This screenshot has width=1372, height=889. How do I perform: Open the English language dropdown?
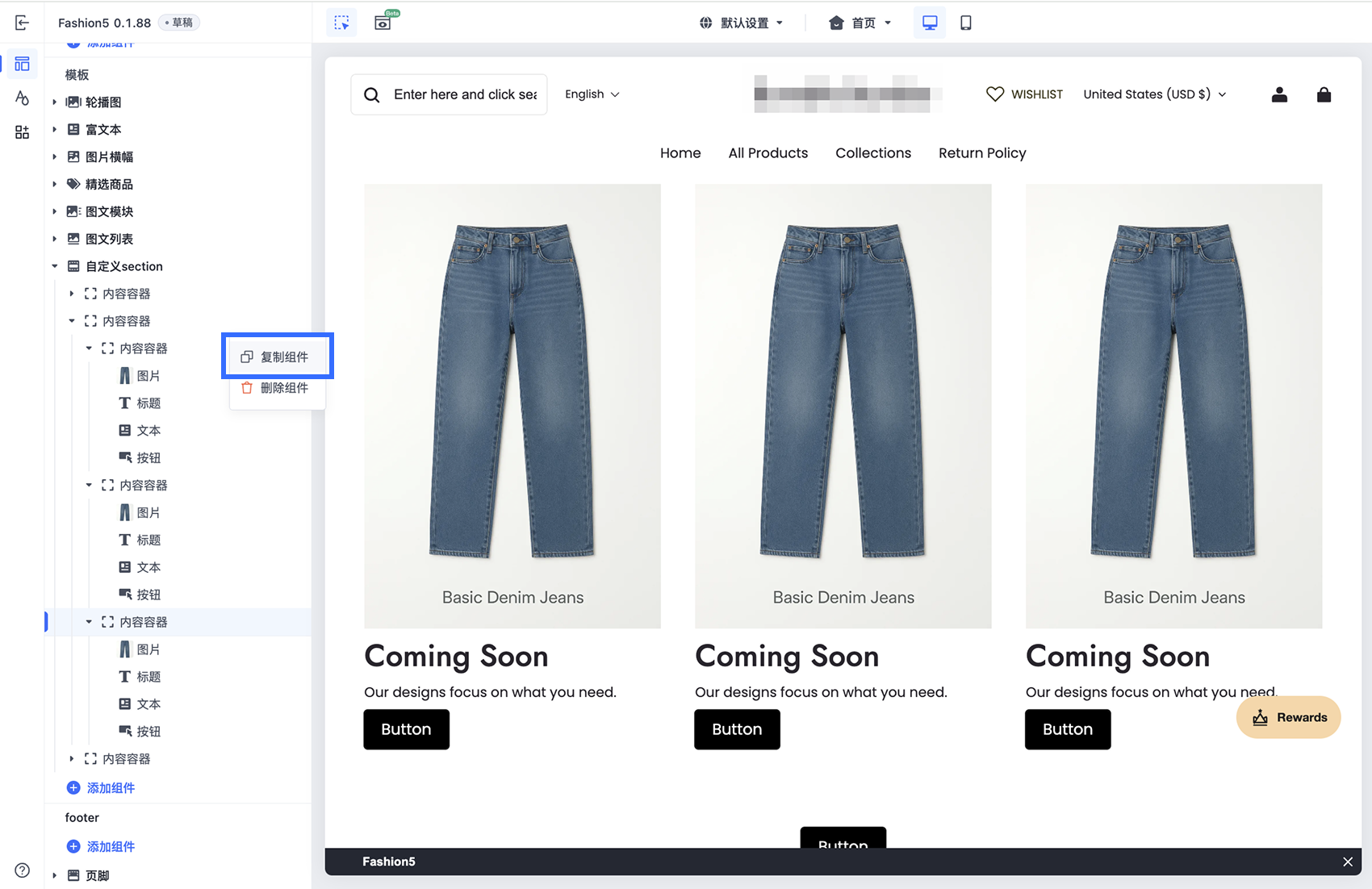pos(592,94)
